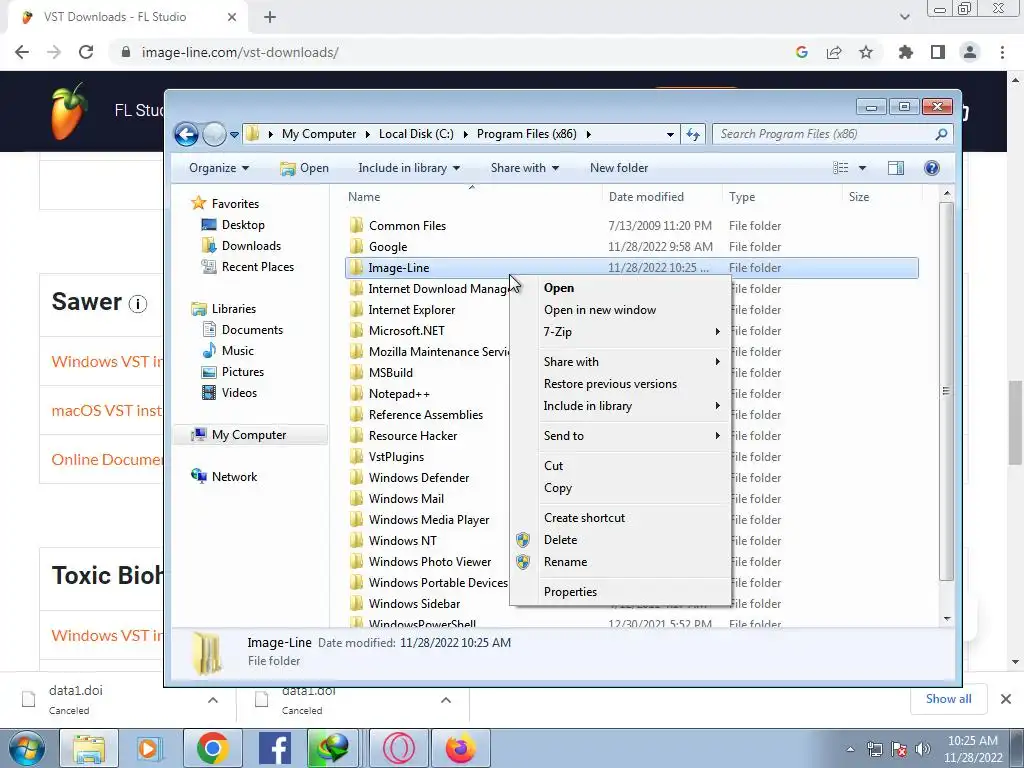Click the Program Files (x86) breadcrumb
This screenshot has width=1024, height=768.
pyautogui.click(x=526, y=134)
